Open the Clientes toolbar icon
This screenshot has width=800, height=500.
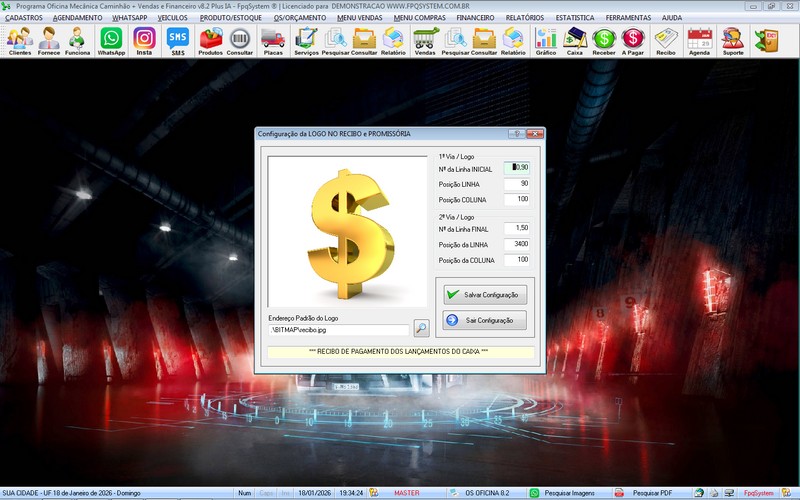click(x=19, y=41)
